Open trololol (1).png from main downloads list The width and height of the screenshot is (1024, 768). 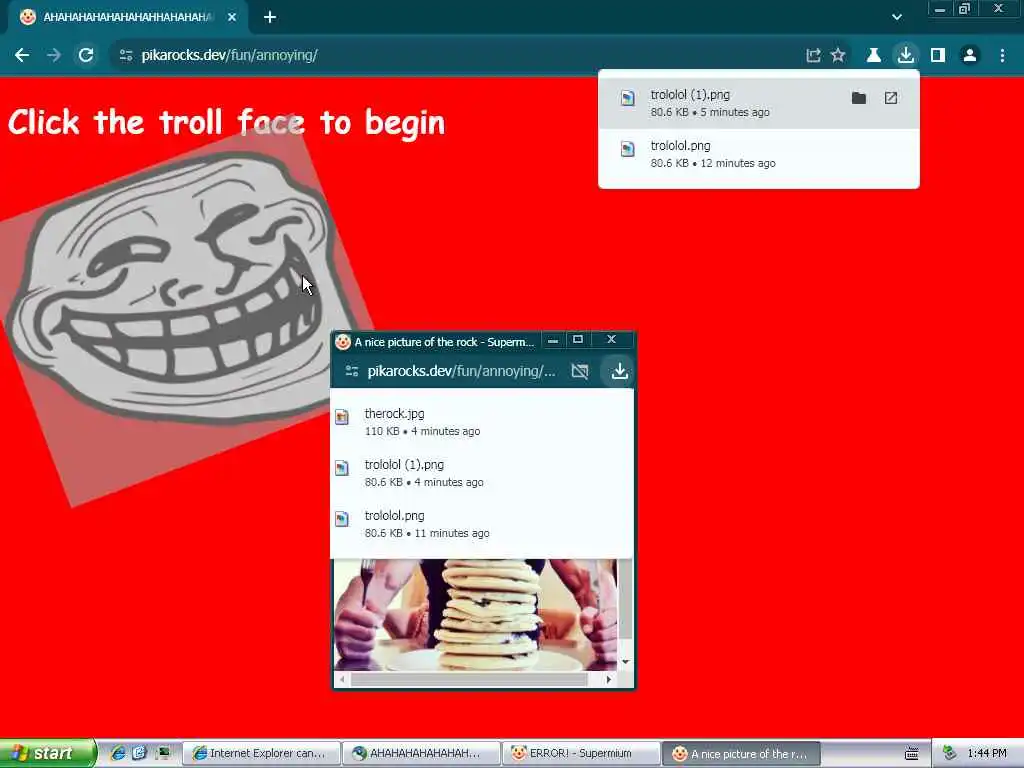pyautogui.click(x=759, y=103)
